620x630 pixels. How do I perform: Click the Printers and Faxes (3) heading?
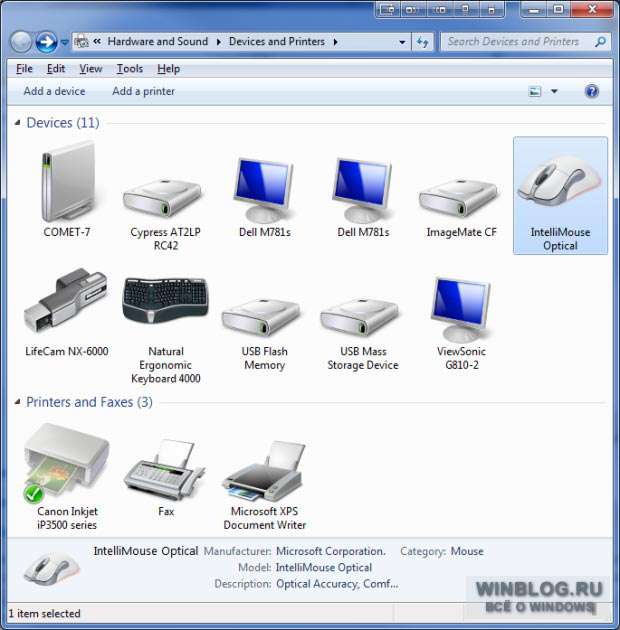89,402
